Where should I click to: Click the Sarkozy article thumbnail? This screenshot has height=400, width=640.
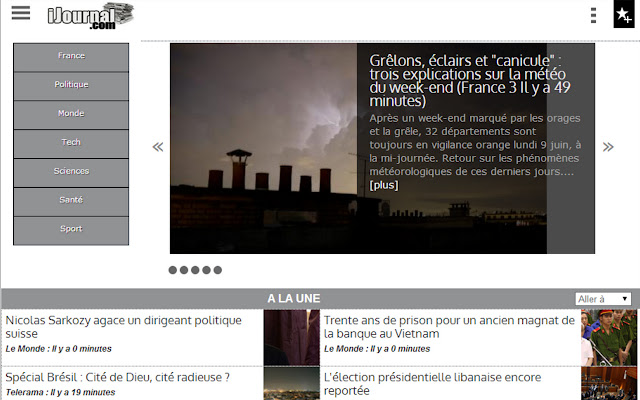click(291, 337)
